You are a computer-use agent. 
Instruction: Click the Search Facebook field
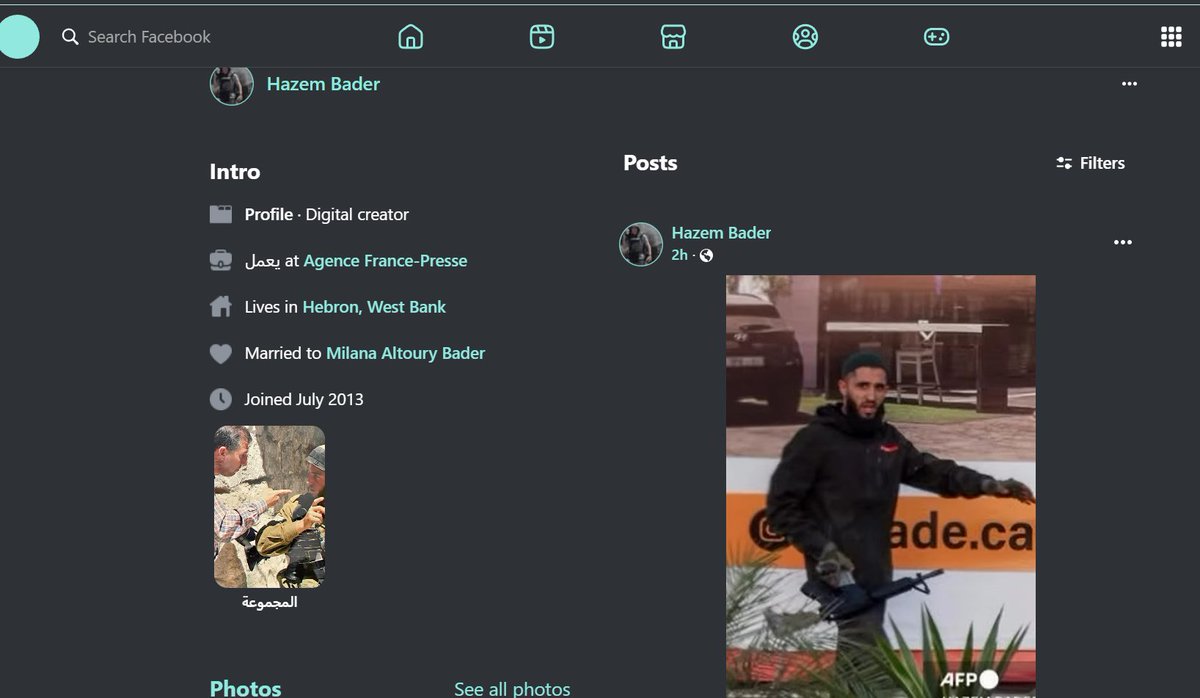(x=149, y=37)
